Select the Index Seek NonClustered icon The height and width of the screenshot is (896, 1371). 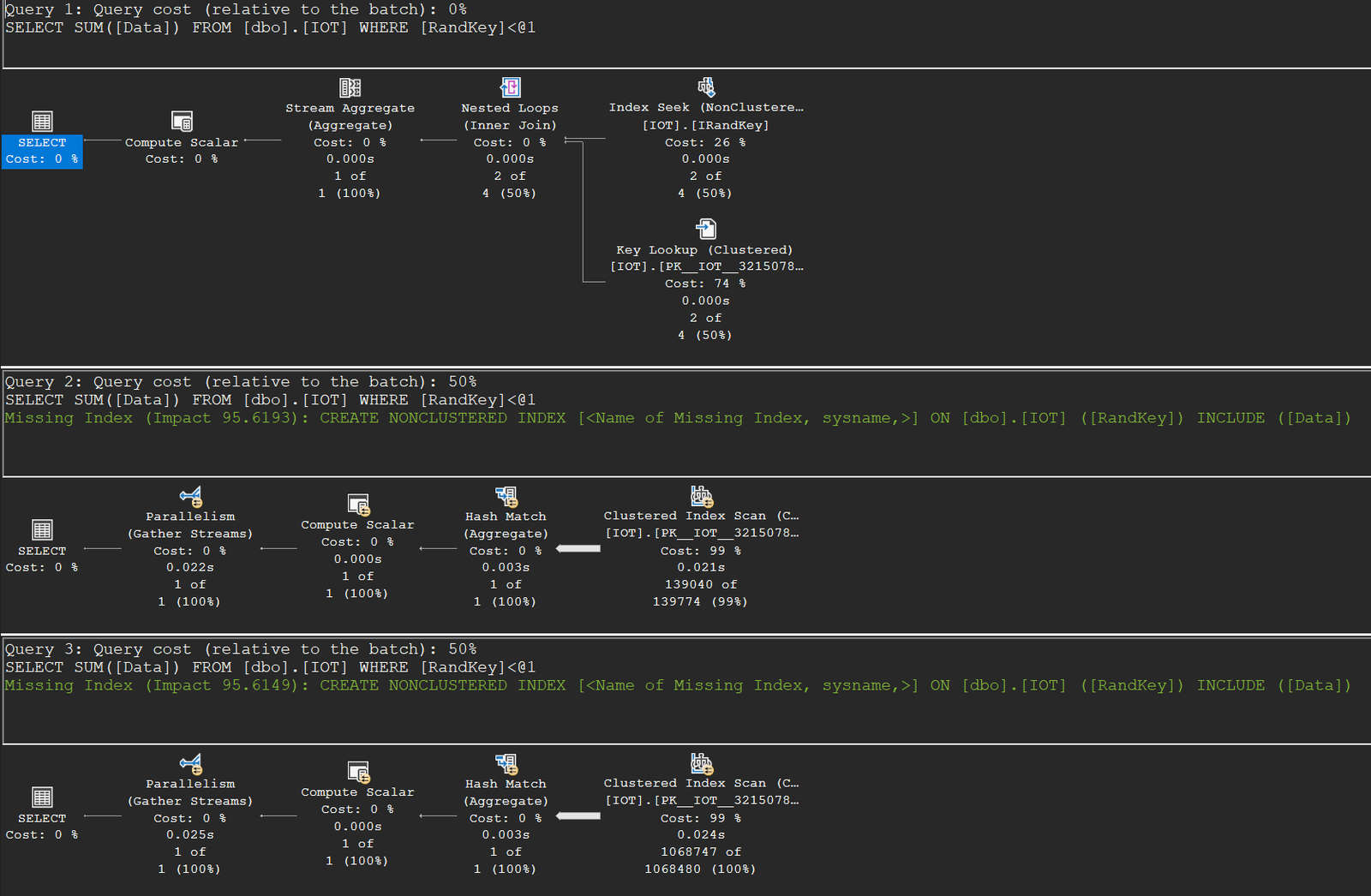click(706, 87)
